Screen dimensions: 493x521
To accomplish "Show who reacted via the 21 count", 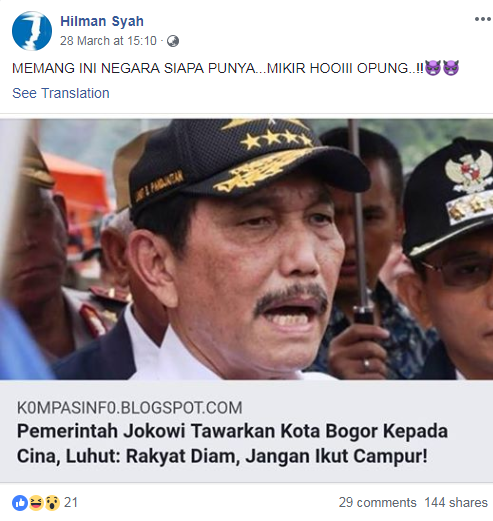I will [x=71, y=502].
